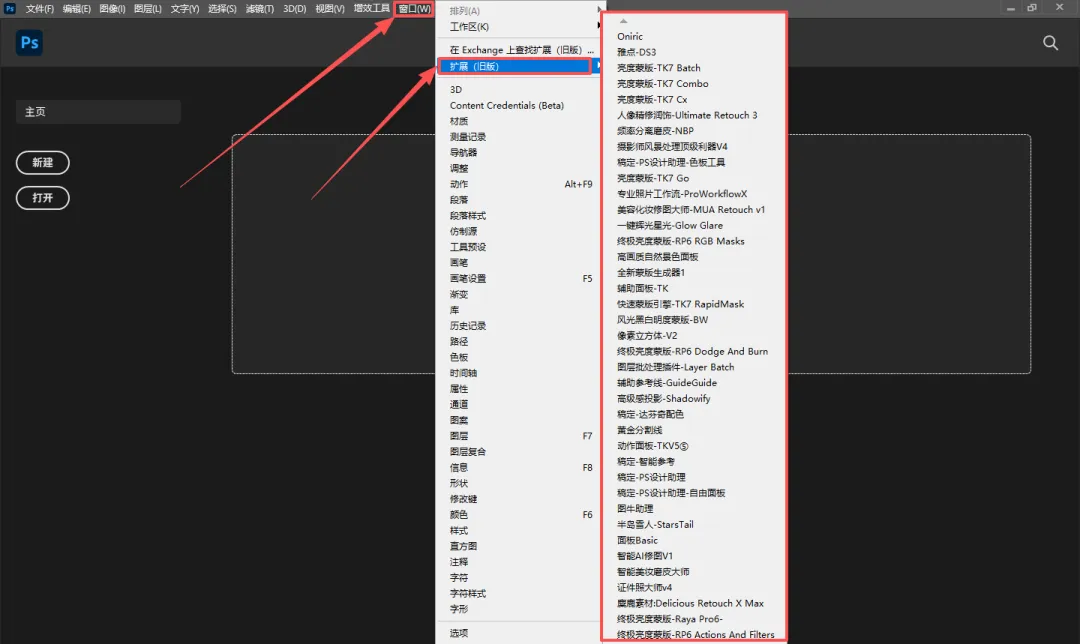Open 终极亮度蒙版-RP6 Dodge And Burn

[694, 351]
